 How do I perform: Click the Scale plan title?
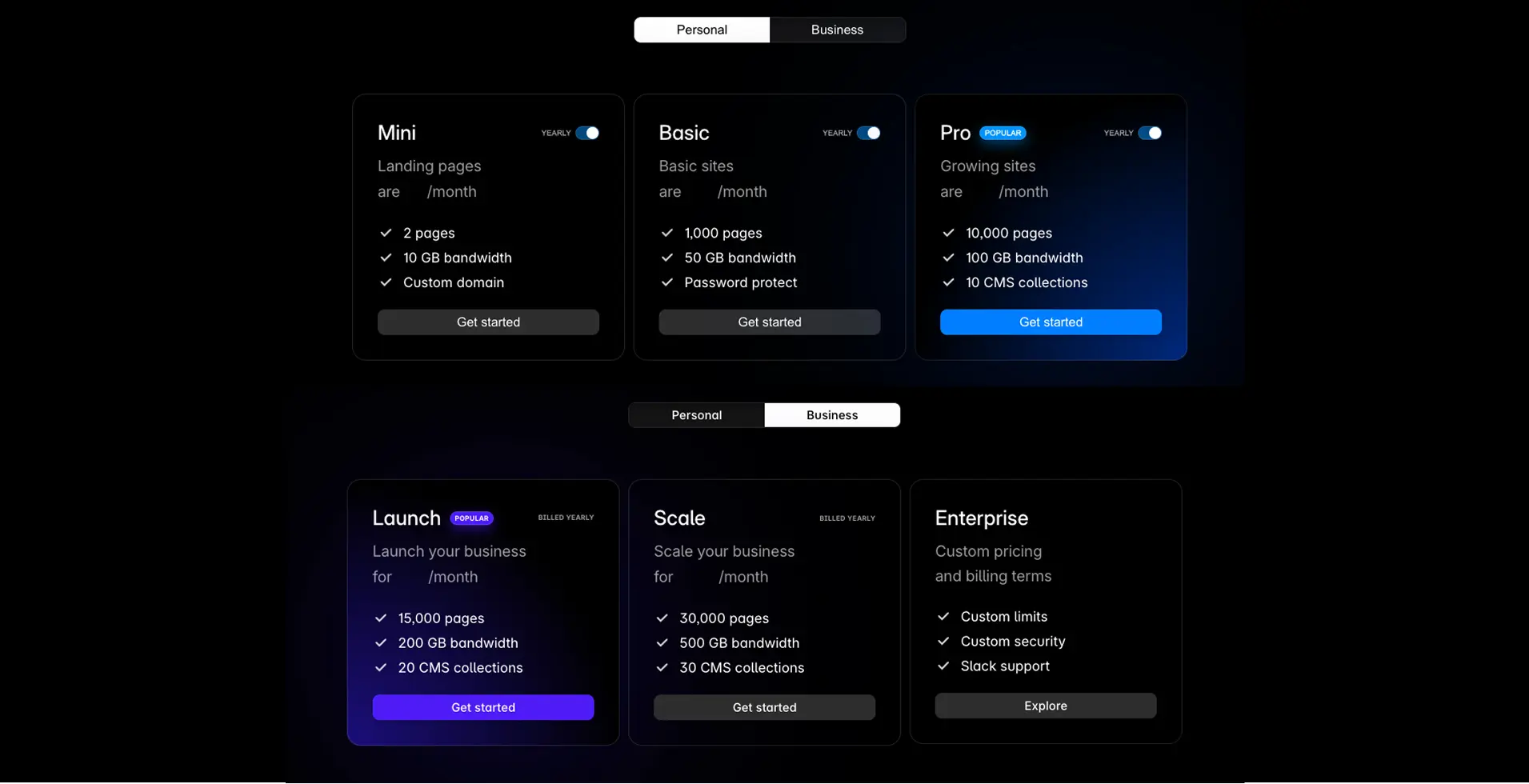pos(679,518)
